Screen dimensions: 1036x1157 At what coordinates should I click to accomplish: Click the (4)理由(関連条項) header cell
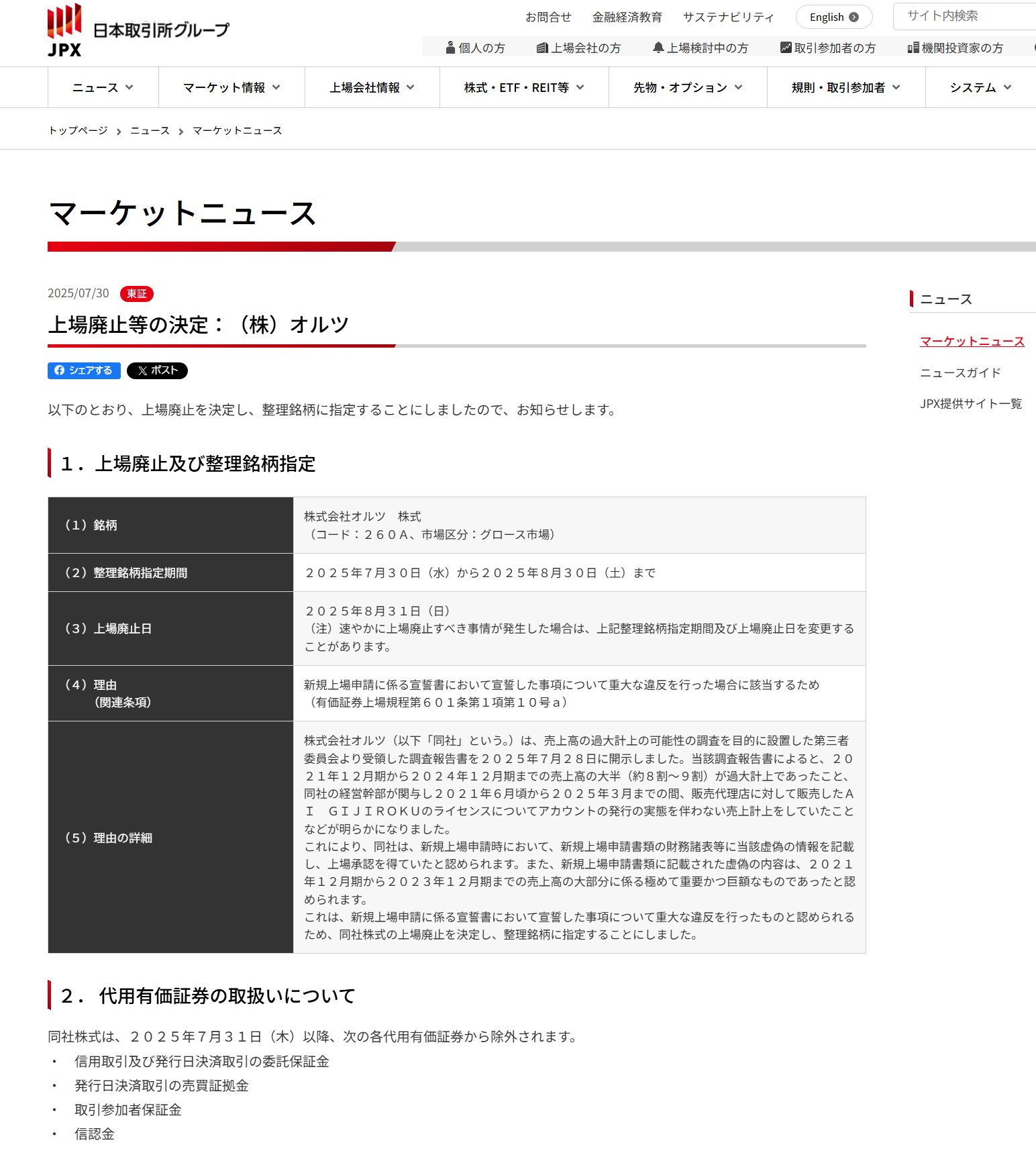(170, 693)
